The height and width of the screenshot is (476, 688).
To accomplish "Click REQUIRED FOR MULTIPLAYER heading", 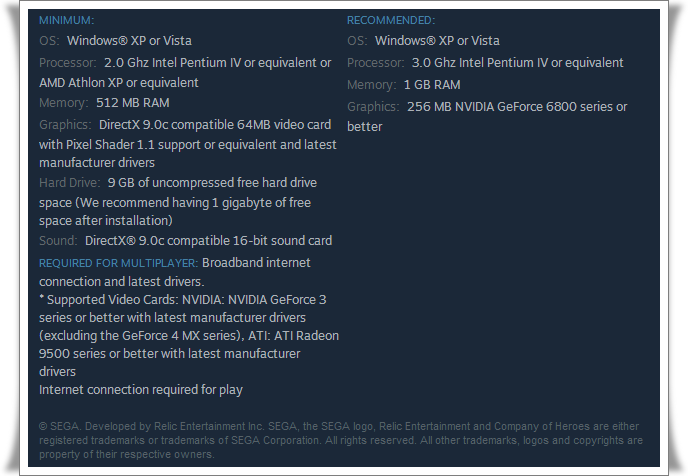I will [x=119, y=263].
